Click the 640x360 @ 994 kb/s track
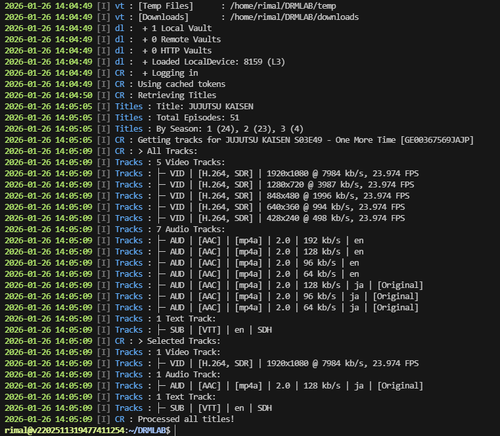Image resolution: width=500 pixels, height=436 pixels. [x=281, y=207]
